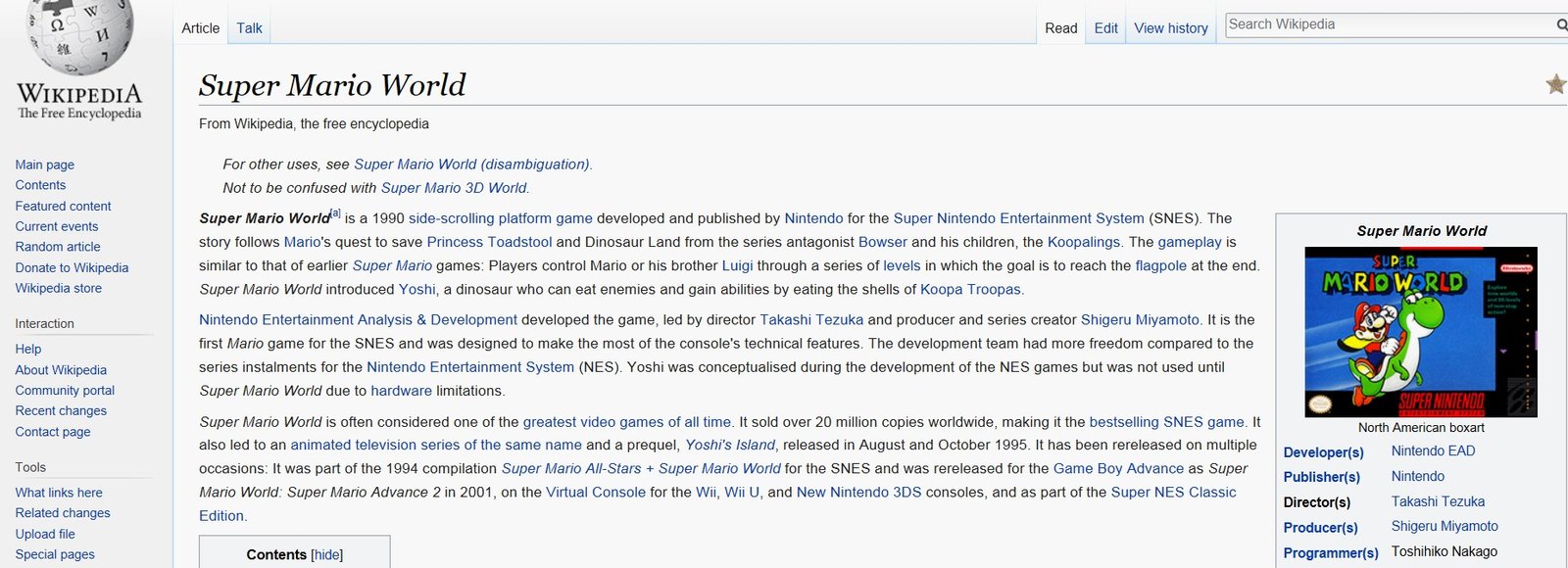Open Related changes tool
This screenshot has height=568, width=1568.
[x=63, y=513]
